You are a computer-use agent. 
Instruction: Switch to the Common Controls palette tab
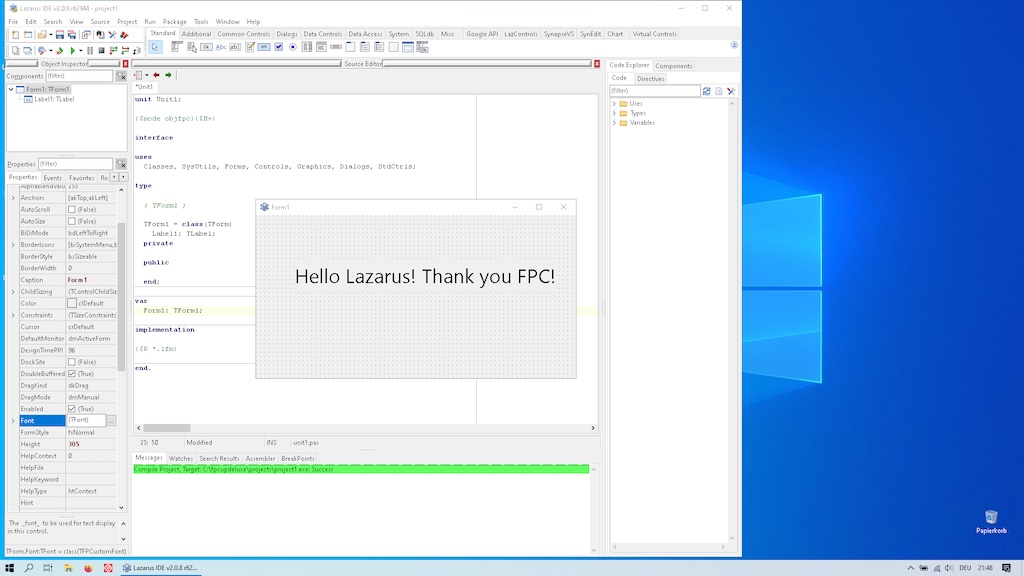243,34
